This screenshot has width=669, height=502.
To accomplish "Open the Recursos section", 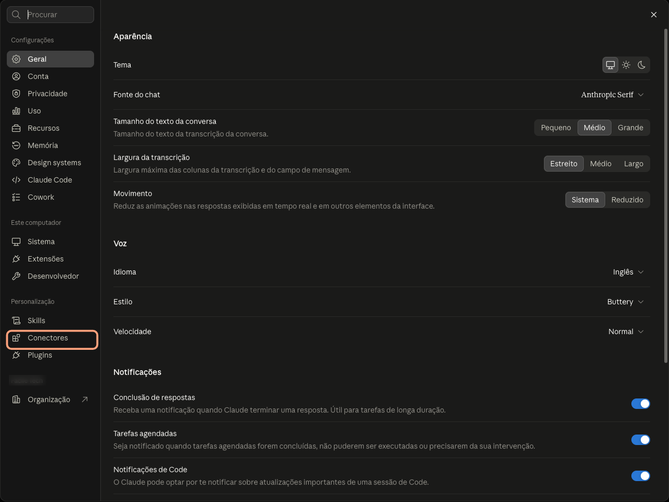I will point(50,128).
